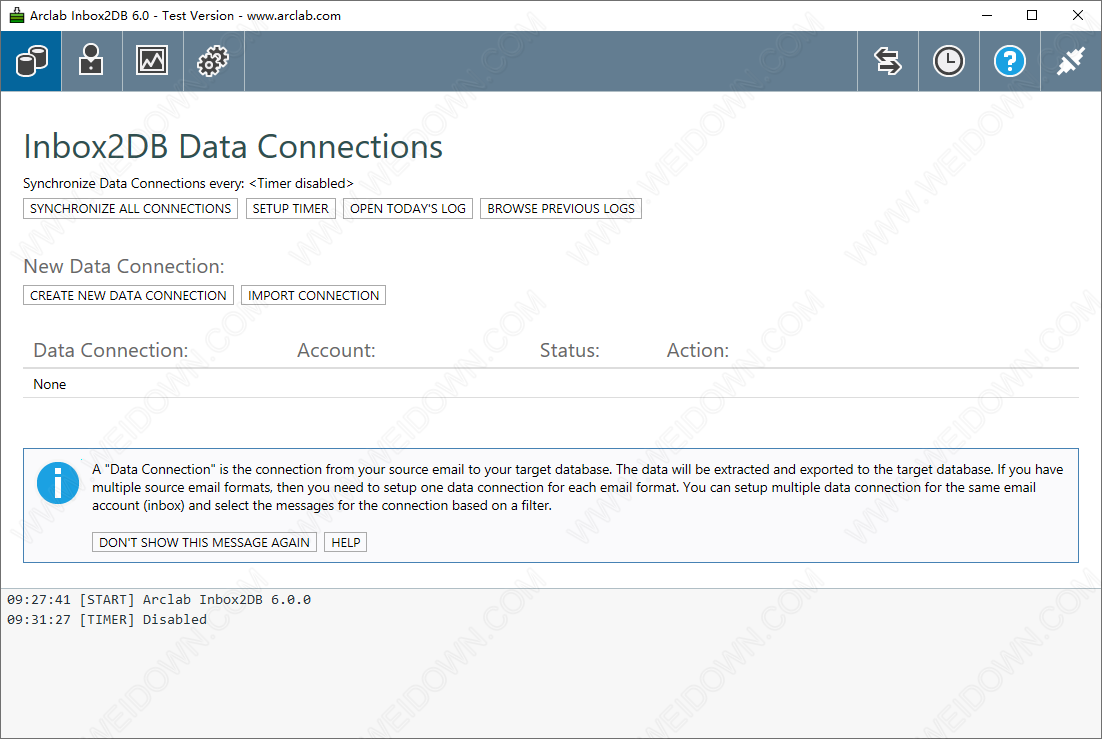The width and height of the screenshot is (1102, 739).
Task: Click IMPORT CONNECTION button
Action: click(x=313, y=295)
